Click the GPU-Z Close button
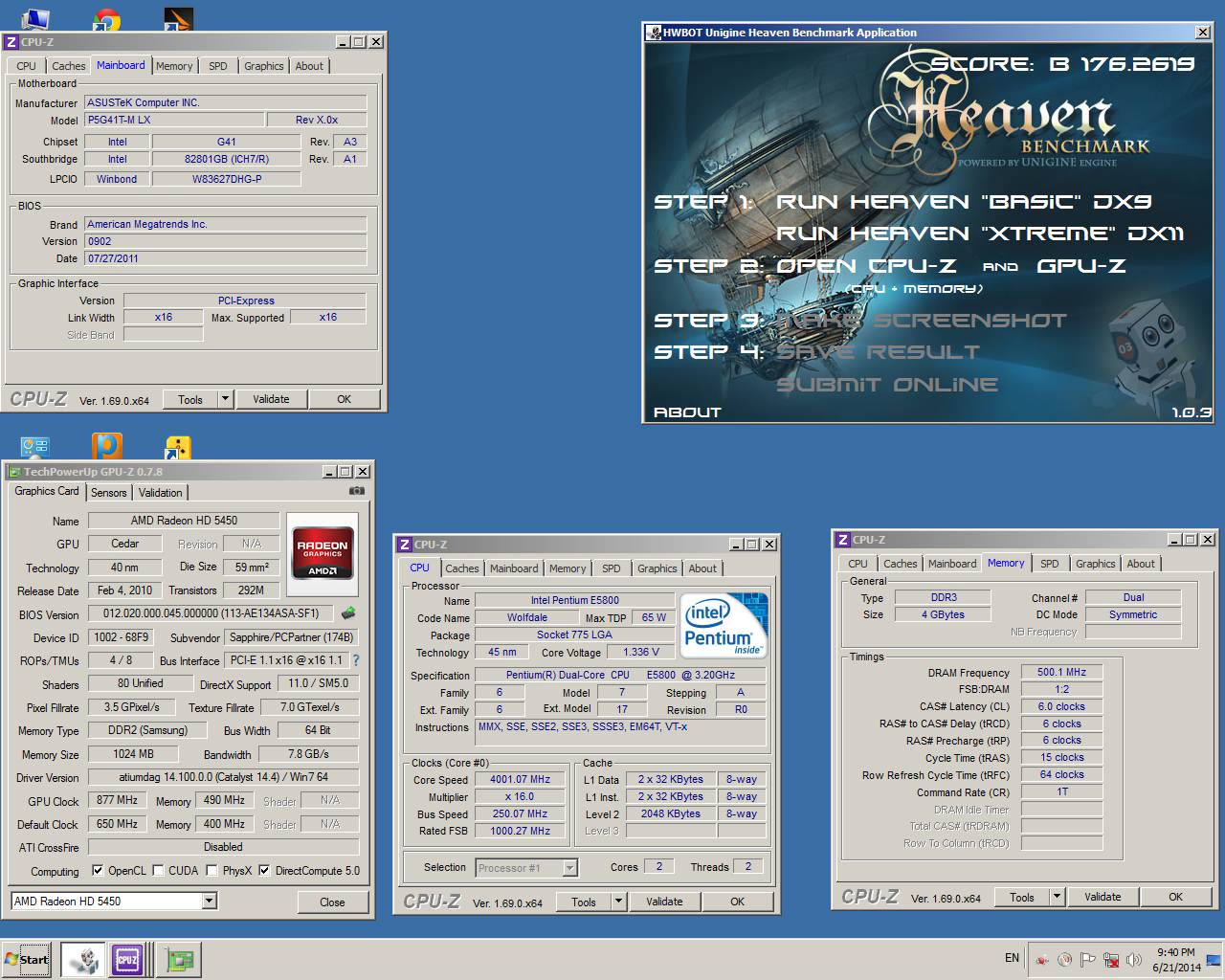This screenshot has height=980, width=1225. 332,902
